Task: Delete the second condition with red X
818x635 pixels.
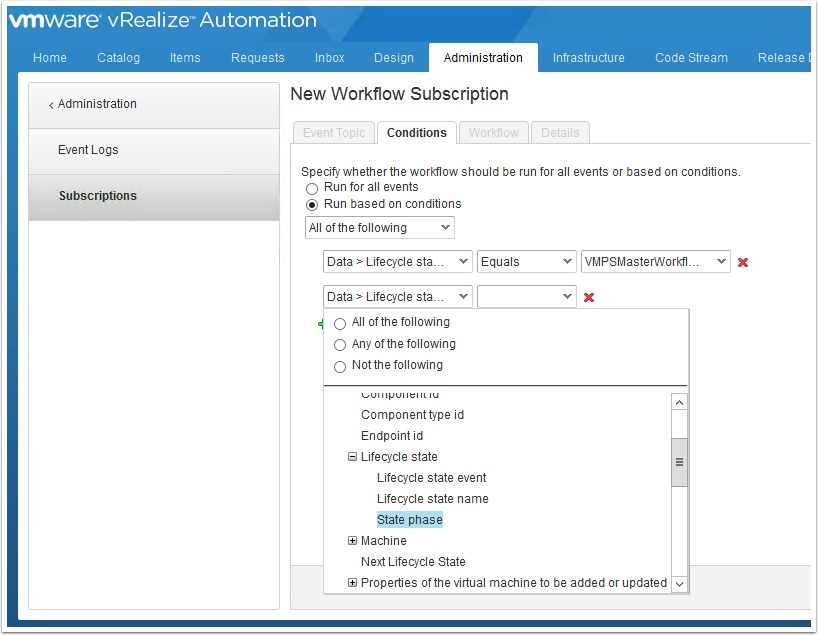Action: 589,297
